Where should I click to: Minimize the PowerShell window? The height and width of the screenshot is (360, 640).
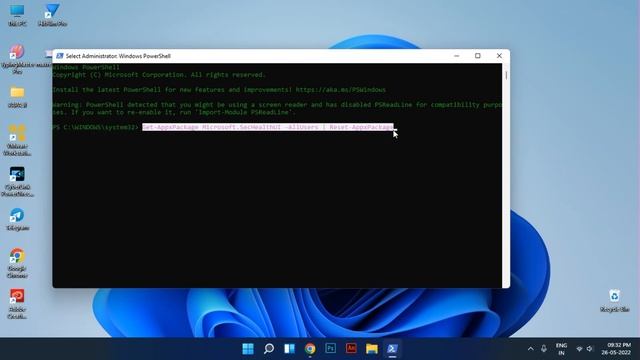457,56
